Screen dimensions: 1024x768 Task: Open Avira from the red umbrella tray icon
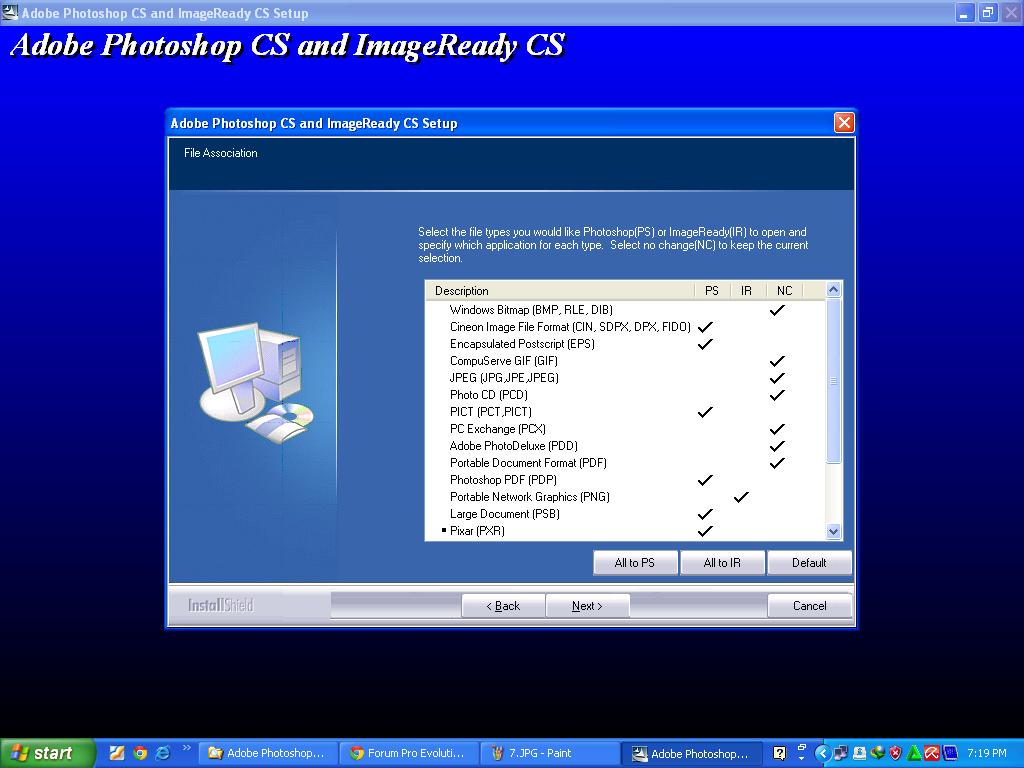click(930, 753)
